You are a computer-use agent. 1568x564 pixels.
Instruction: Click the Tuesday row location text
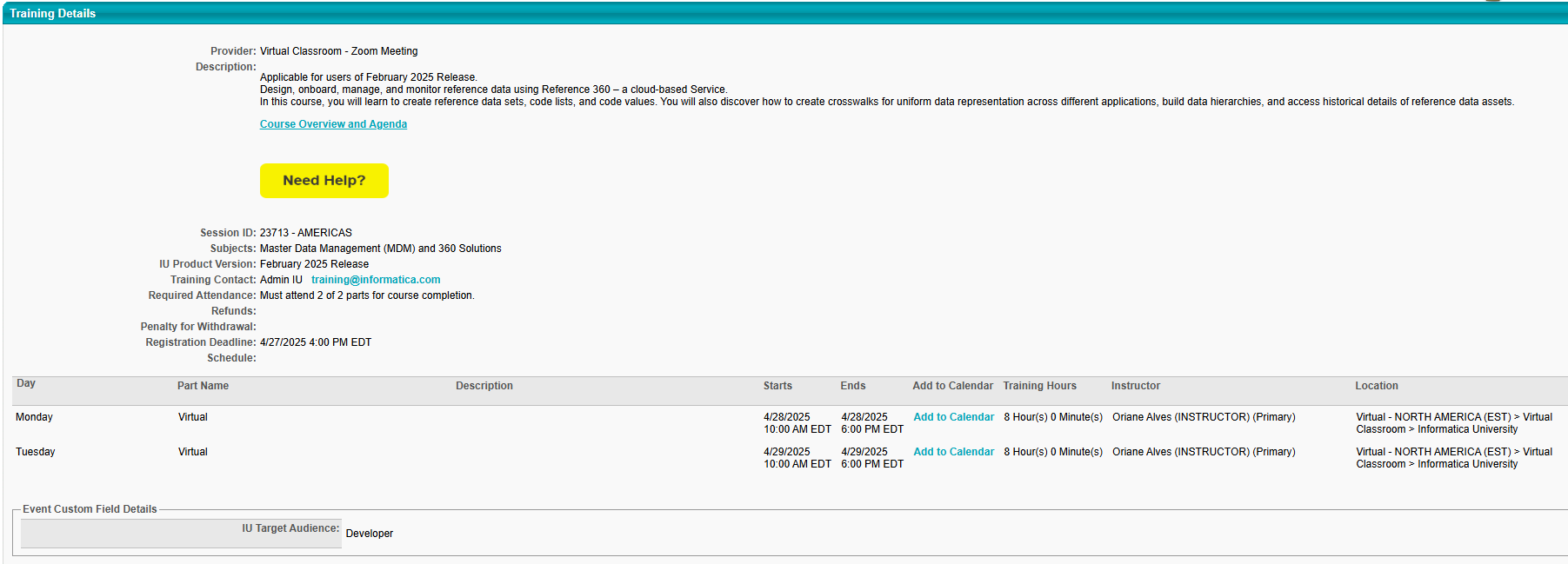click(1453, 458)
